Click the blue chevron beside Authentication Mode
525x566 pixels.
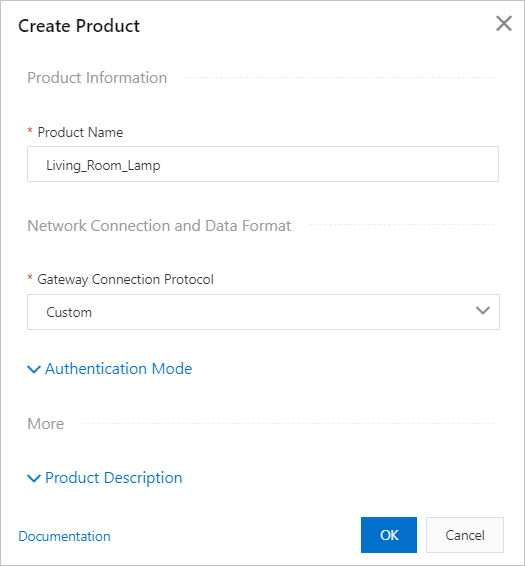coord(34,369)
